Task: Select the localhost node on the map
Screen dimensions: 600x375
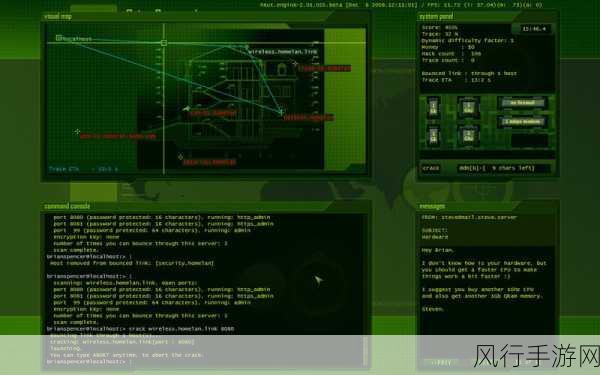Action: click(x=59, y=38)
